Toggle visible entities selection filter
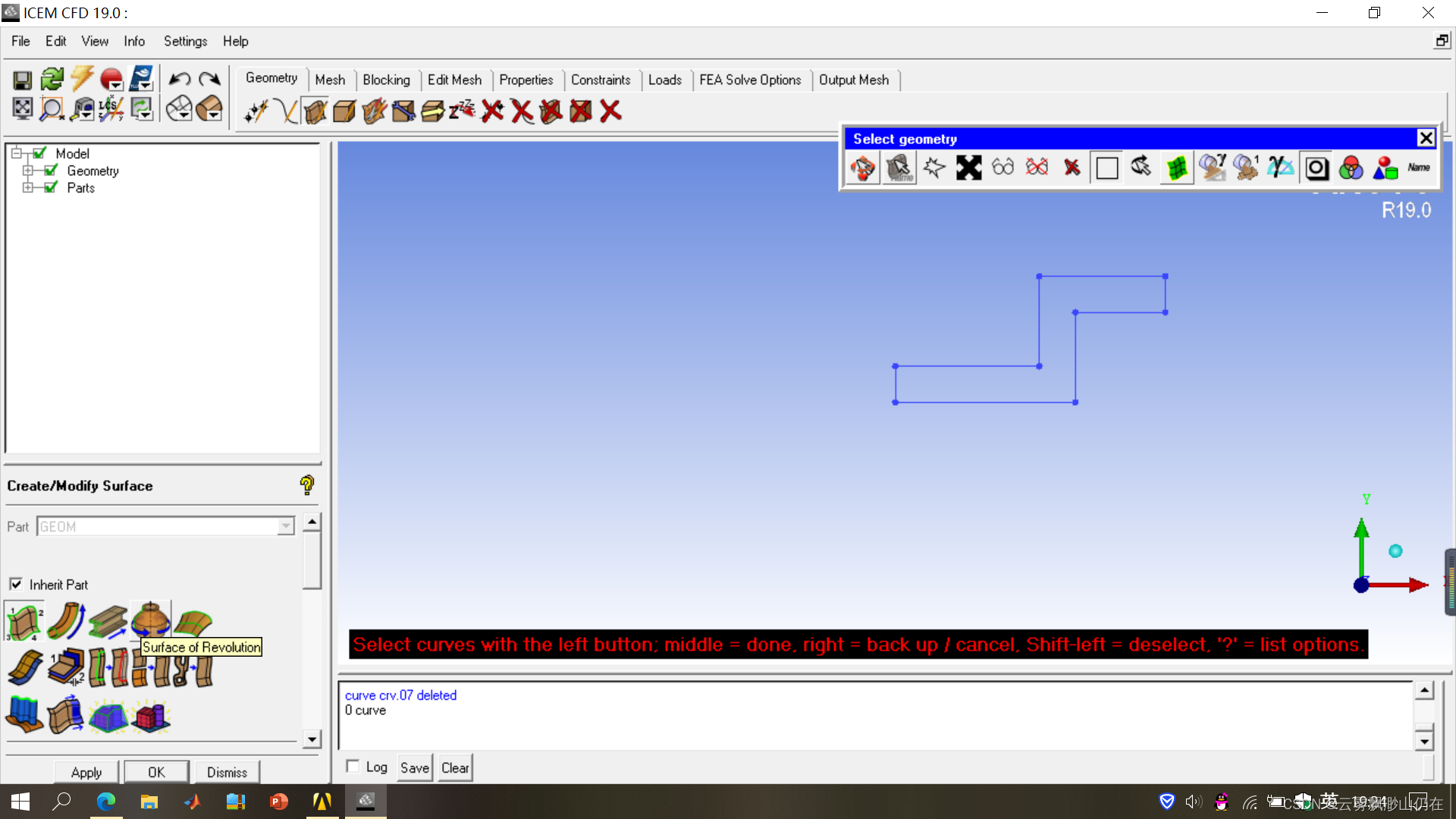The height and width of the screenshot is (819, 1456). pos(1003,168)
